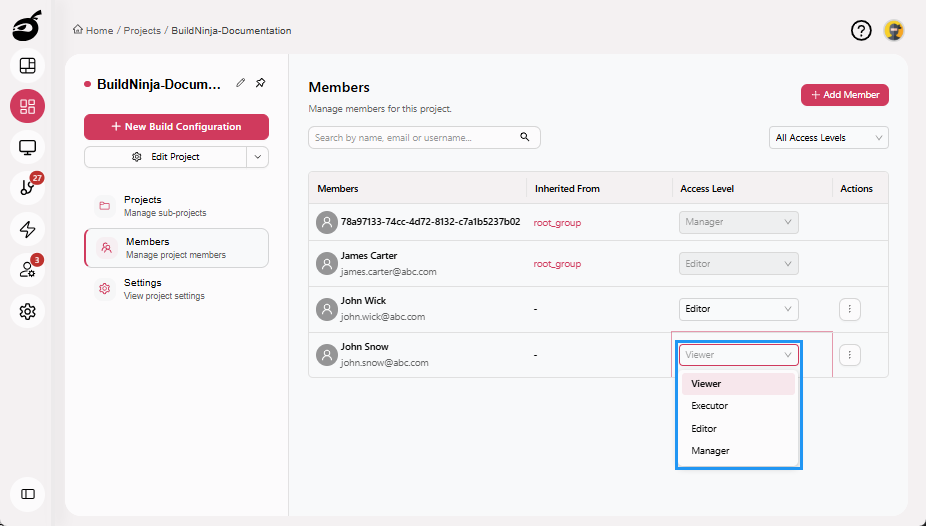Select Manager from the access list
The width and height of the screenshot is (926, 526).
coord(738,451)
